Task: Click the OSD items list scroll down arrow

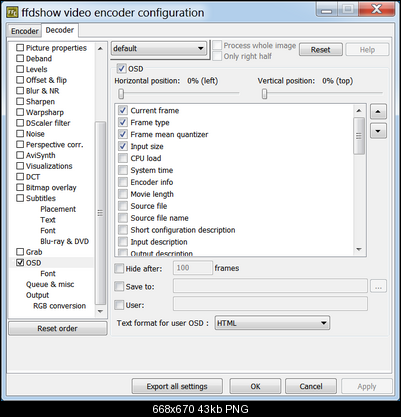Action: 359,249
